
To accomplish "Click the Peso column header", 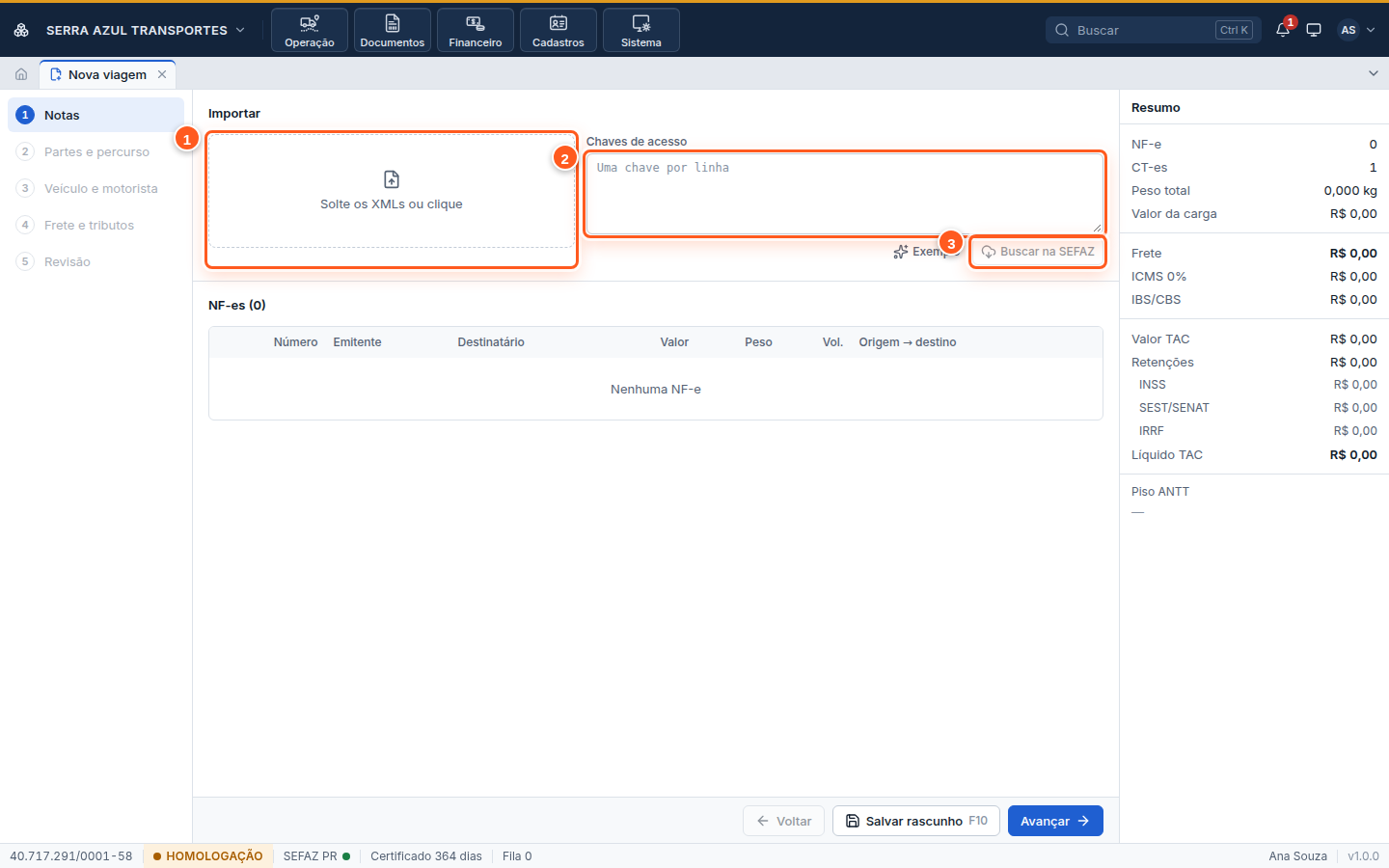I will 758,342.
